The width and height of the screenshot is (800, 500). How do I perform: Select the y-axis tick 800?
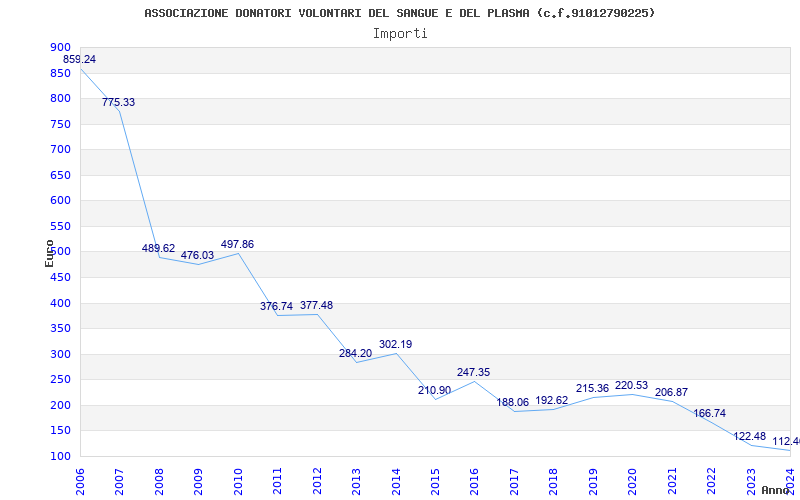[60, 98]
